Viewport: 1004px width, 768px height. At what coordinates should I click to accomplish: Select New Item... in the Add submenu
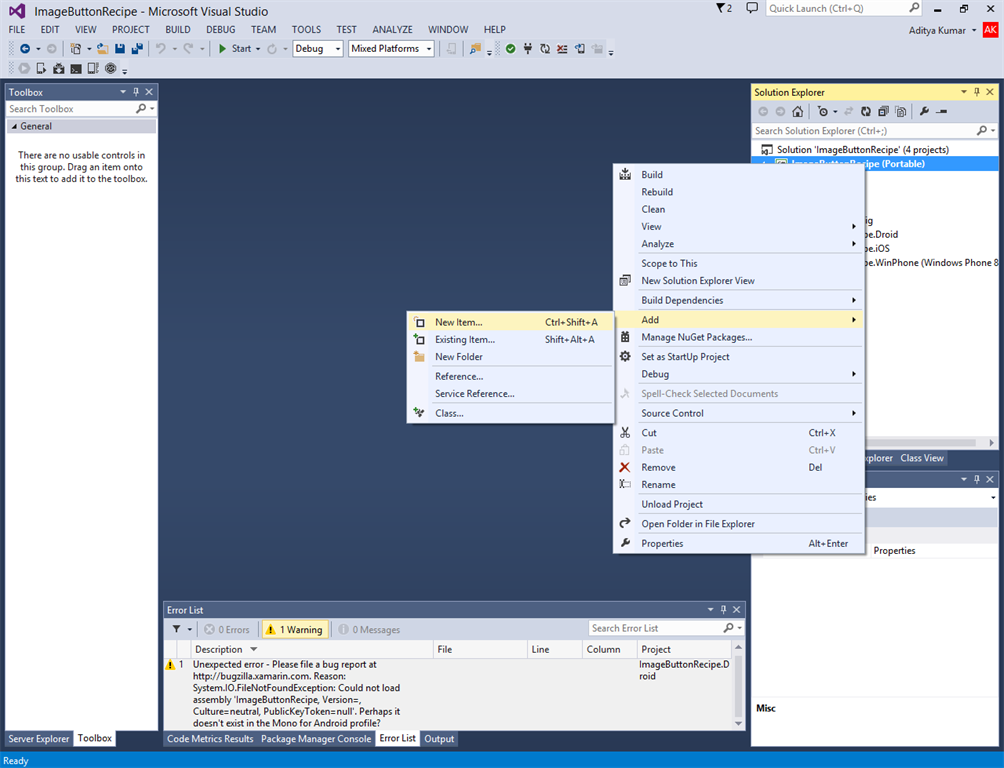coord(511,322)
